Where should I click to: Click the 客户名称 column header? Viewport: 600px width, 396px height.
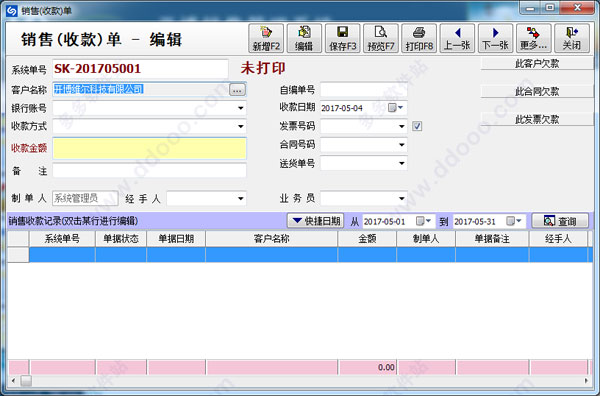tap(272, 239)
